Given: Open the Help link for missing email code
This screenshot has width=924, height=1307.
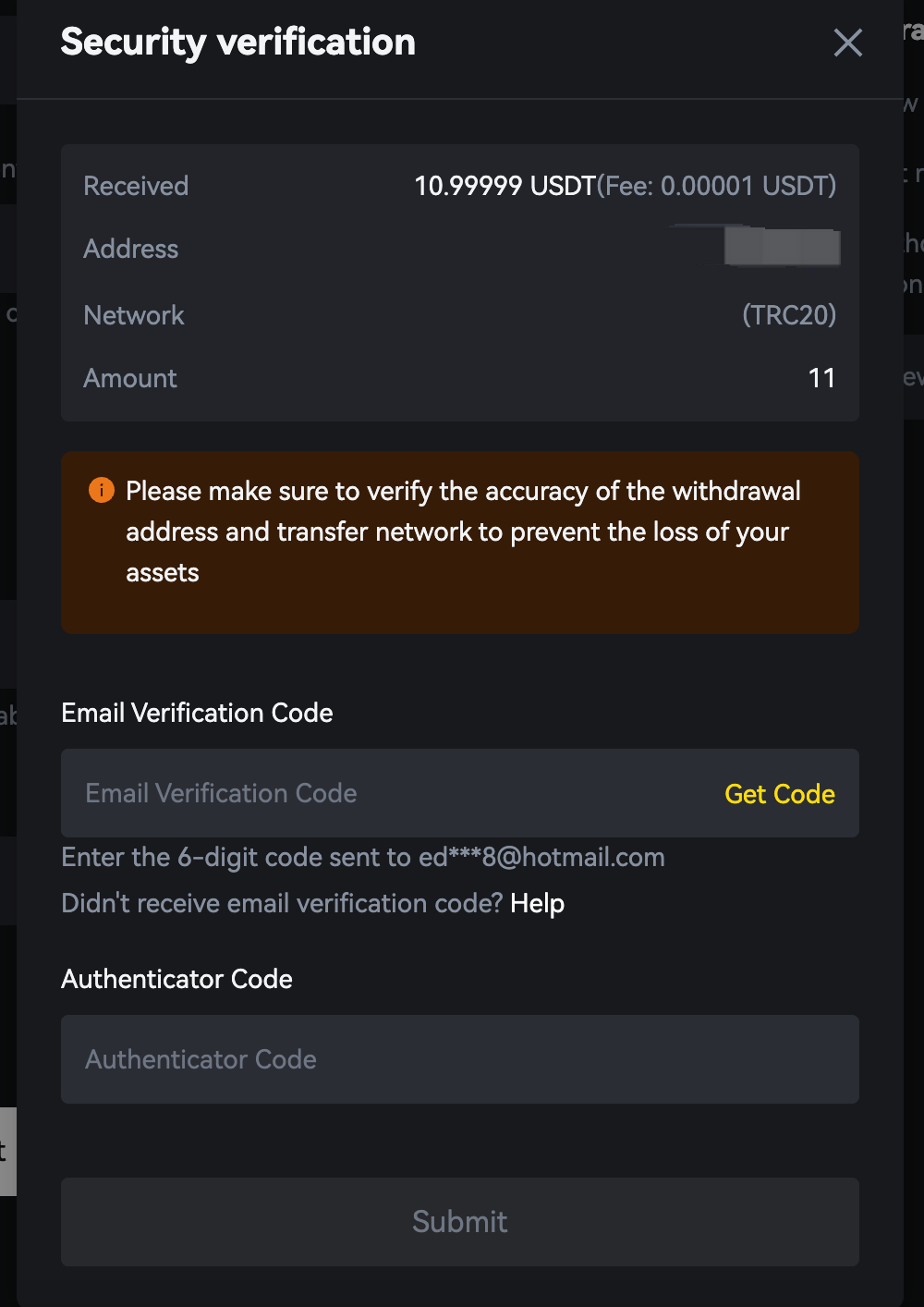Looking at the screenshot, I should pos(537,903).
